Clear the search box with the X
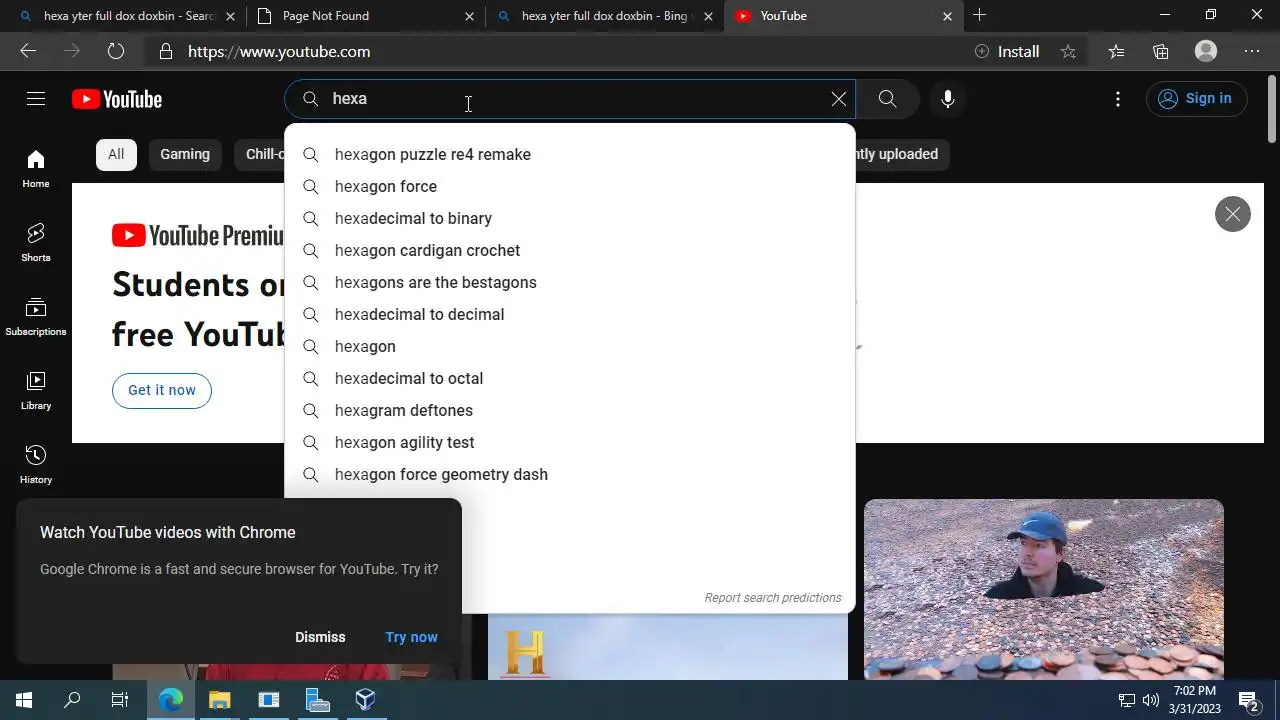Screen dimensions: 1280x720 coord(839,99)
